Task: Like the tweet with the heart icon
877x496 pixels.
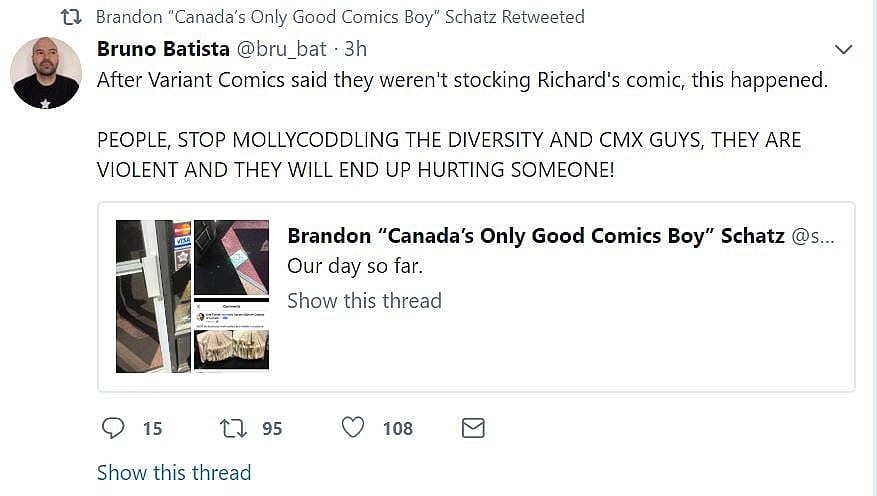Action: (353, 428)
